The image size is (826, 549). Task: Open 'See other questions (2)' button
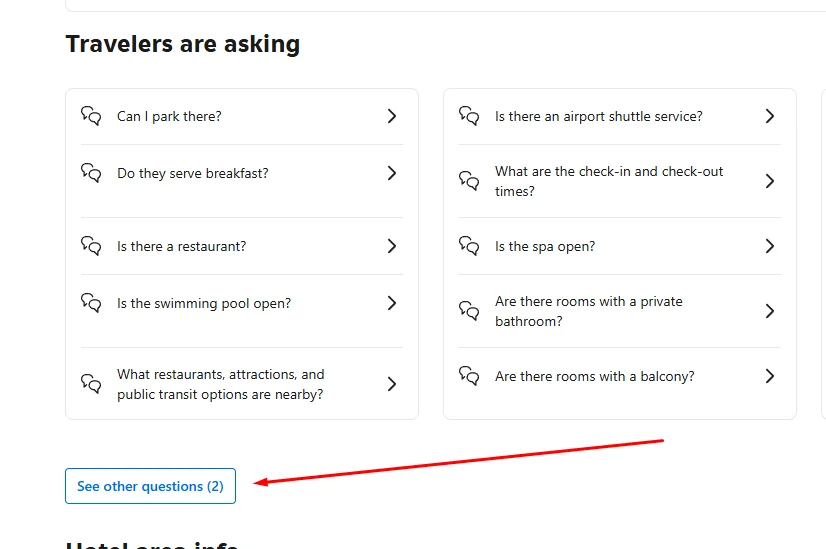tap(150, 486)
